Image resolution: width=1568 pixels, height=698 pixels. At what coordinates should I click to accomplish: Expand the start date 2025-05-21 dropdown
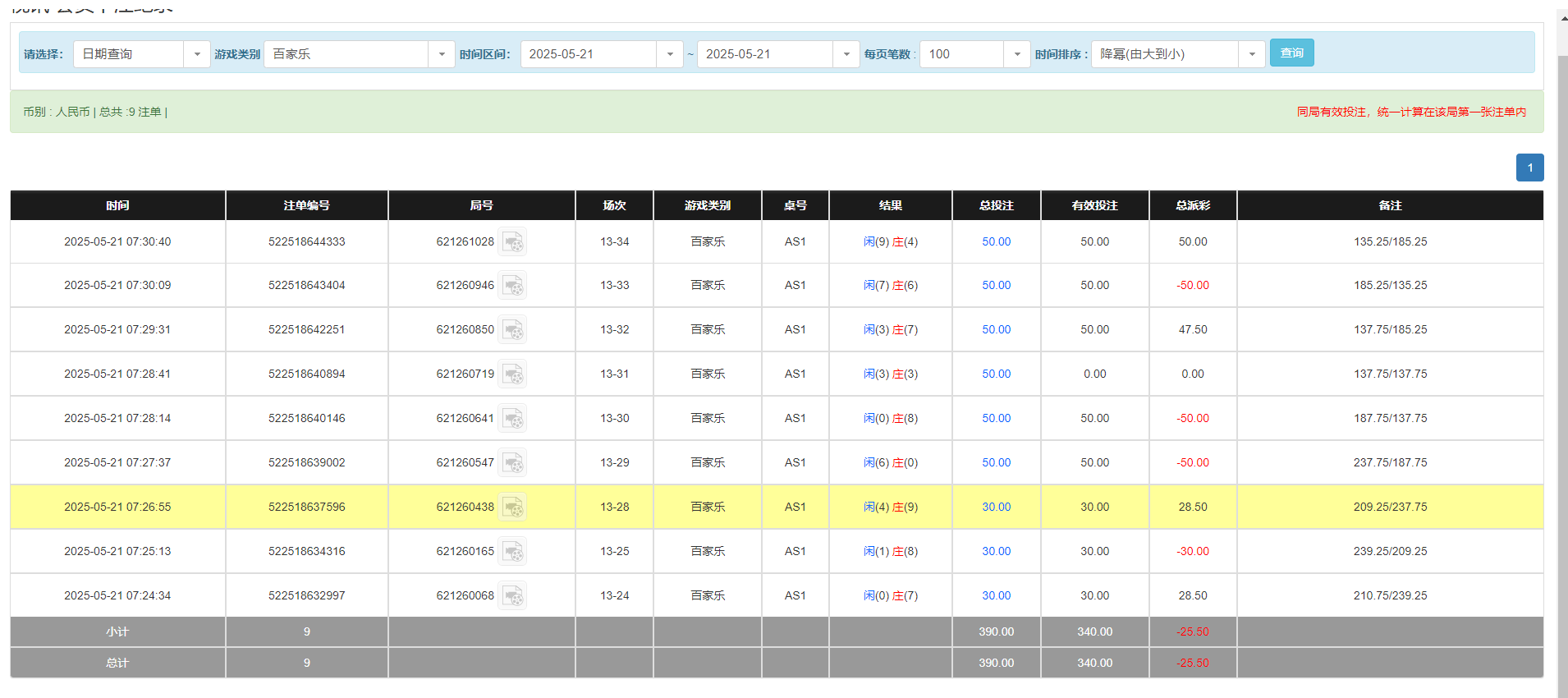670,54
